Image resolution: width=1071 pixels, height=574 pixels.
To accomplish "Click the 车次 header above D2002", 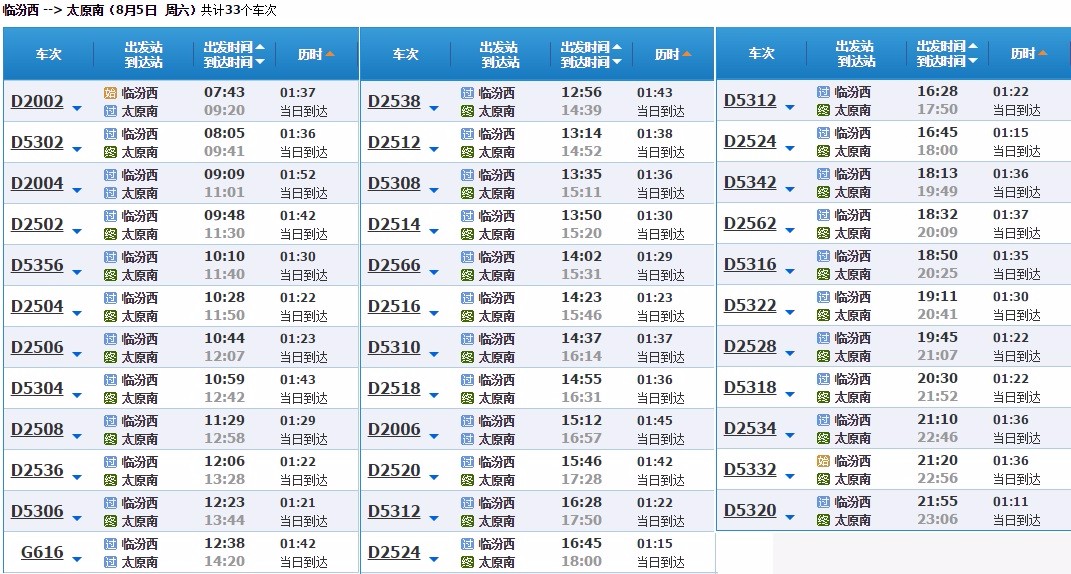I will point(48,54).
